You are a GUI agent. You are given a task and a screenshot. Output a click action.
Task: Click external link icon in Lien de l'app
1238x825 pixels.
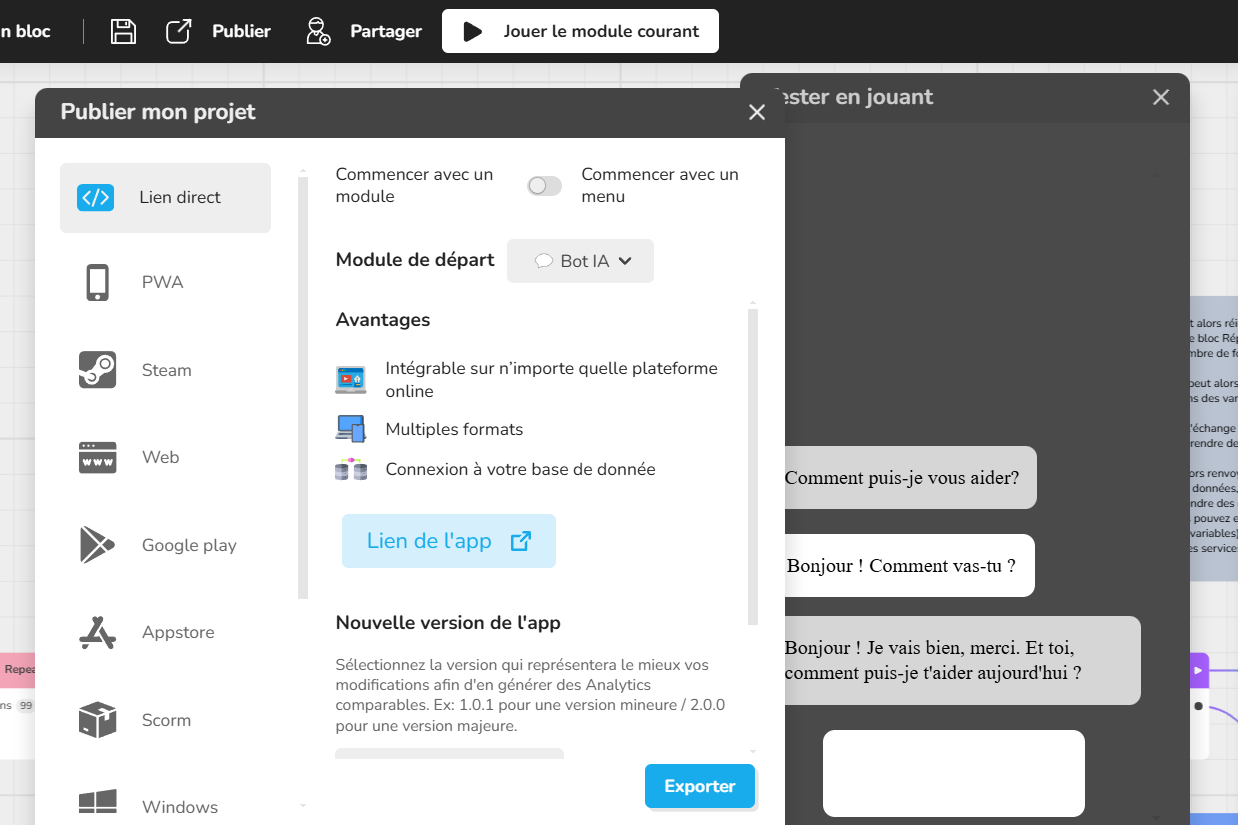point(521,541)
